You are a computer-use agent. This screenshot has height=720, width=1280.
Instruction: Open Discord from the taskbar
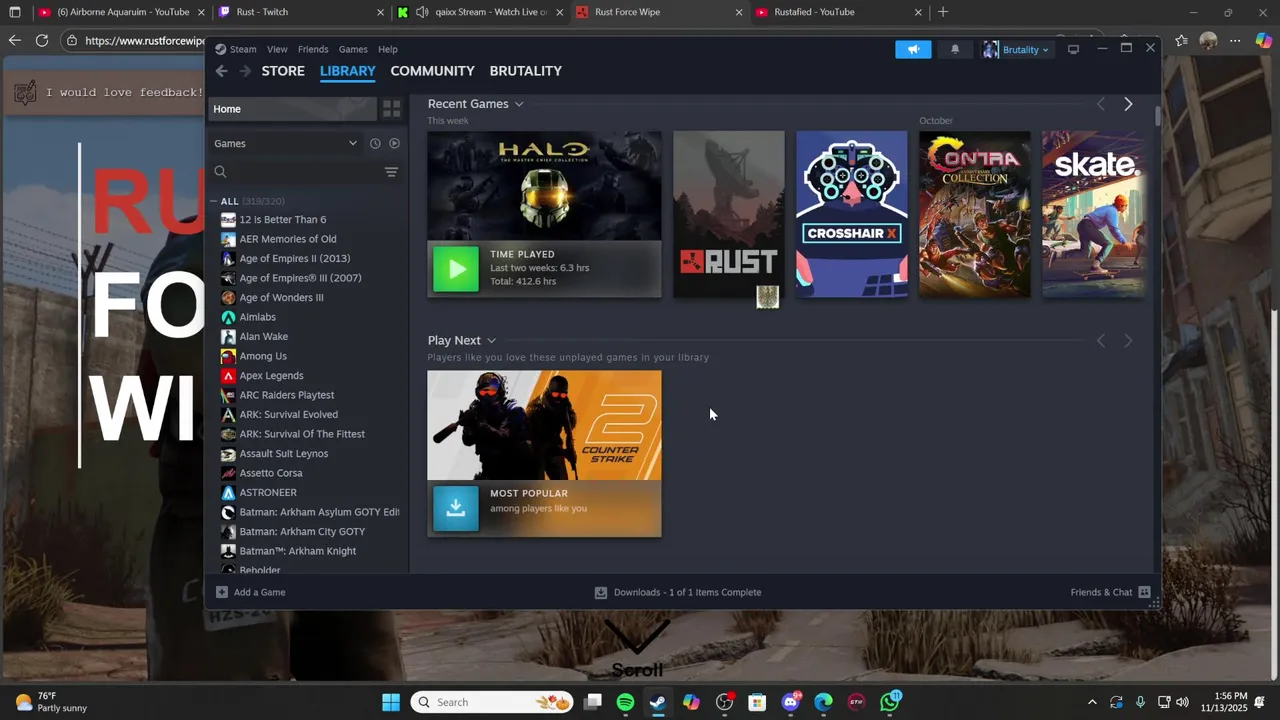(x=791, y=702)
